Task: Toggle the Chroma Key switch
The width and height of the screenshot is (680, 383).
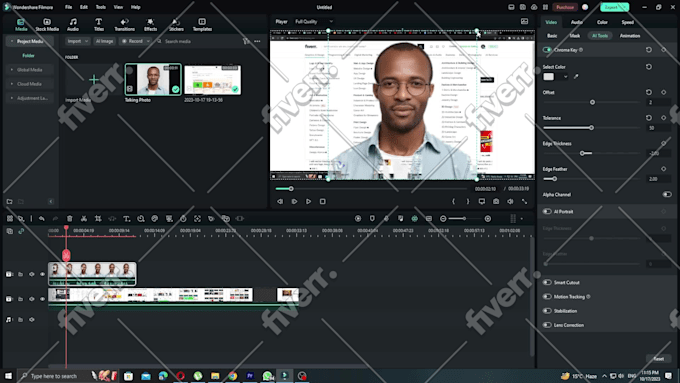Action: [547, 50]
